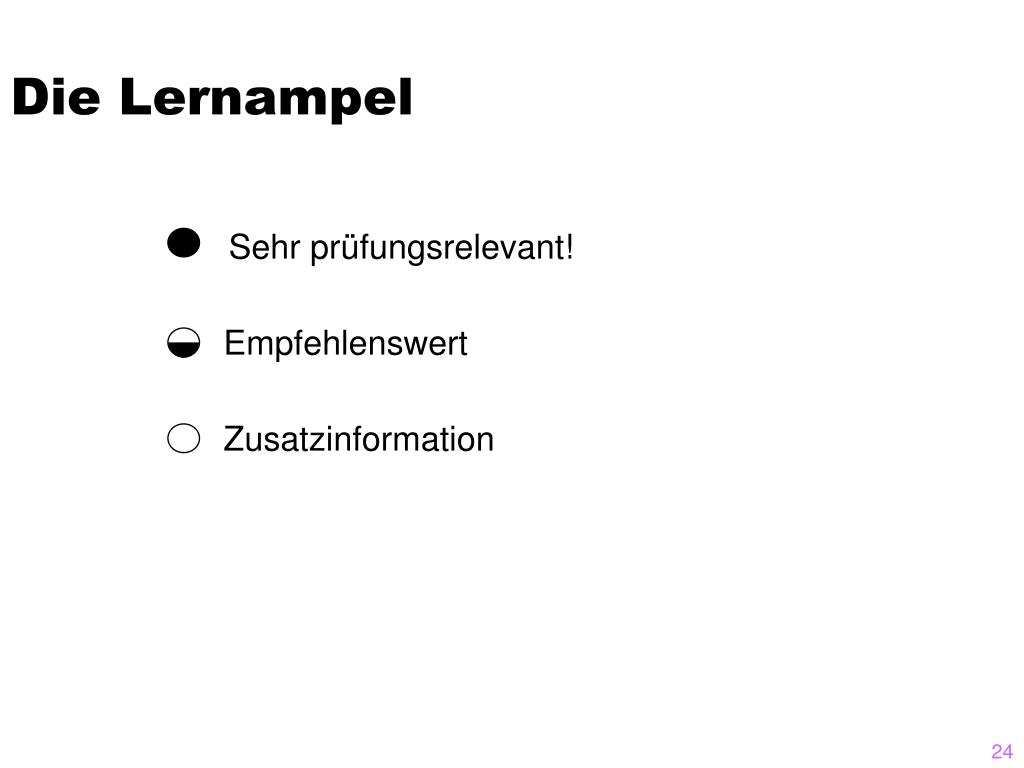Click the black lower half of the half-filled circle

pyautogui.click(x=184, y=351)
